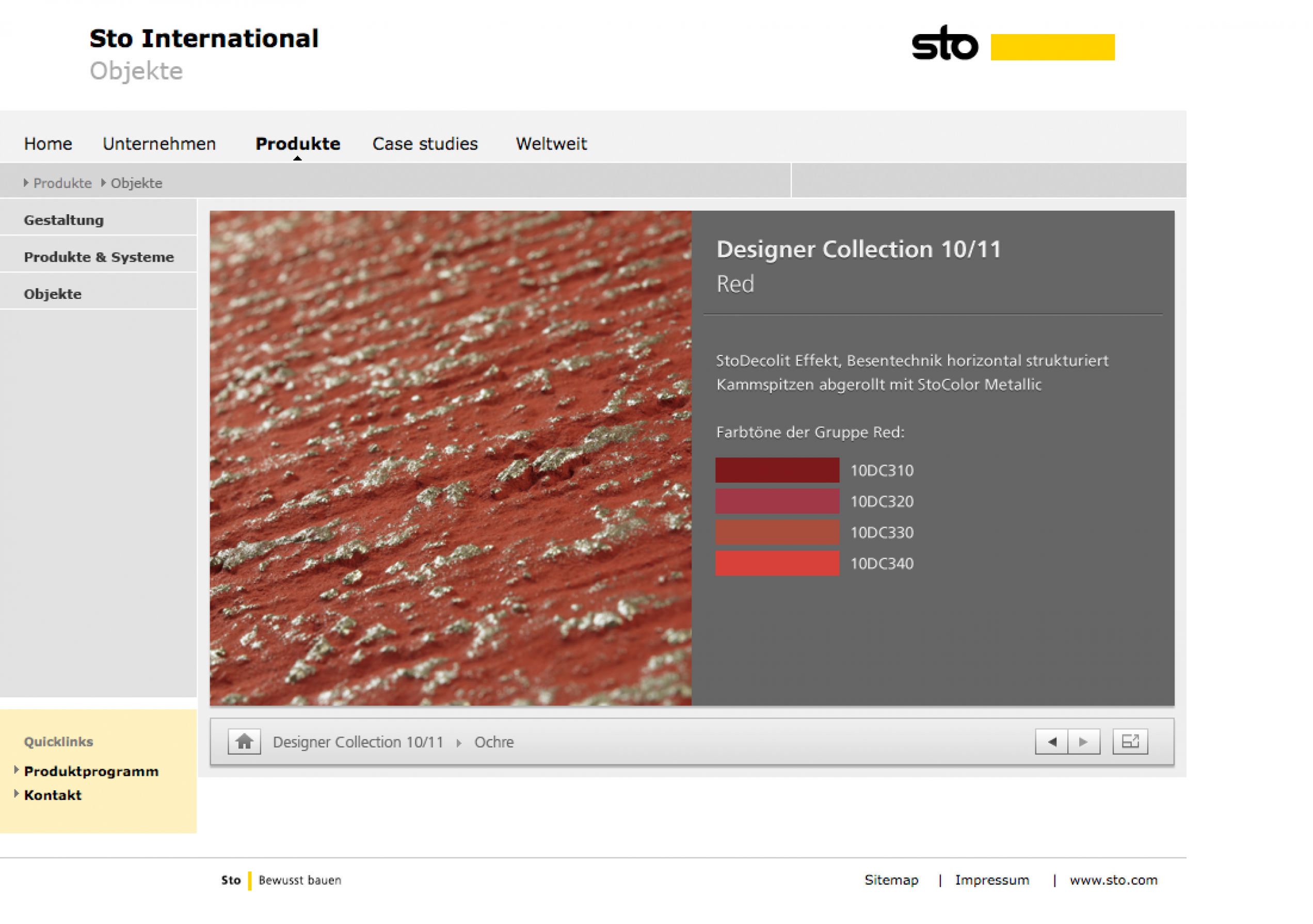Click the Kontakt quicklink
This screenshot has height=924, width=1313.
pyautogui.click(x=53, y=795)
